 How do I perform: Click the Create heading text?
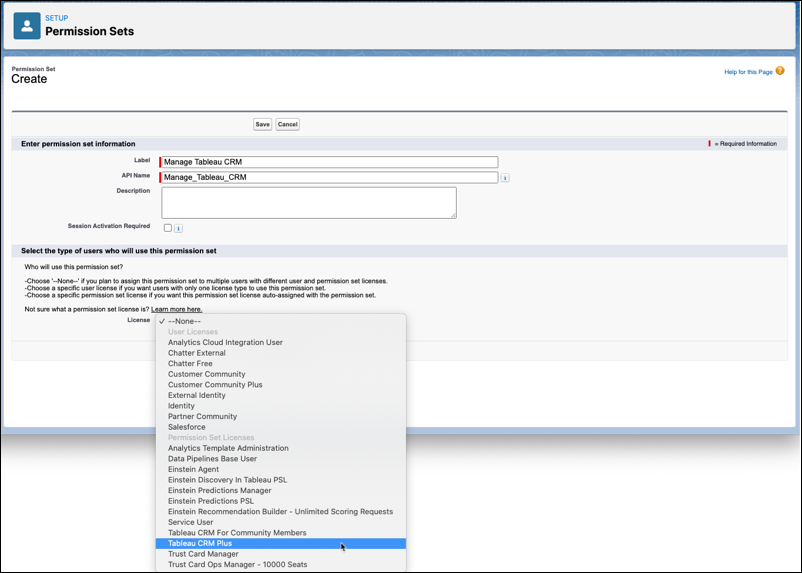pyautogui.click(x=29, y=79)
